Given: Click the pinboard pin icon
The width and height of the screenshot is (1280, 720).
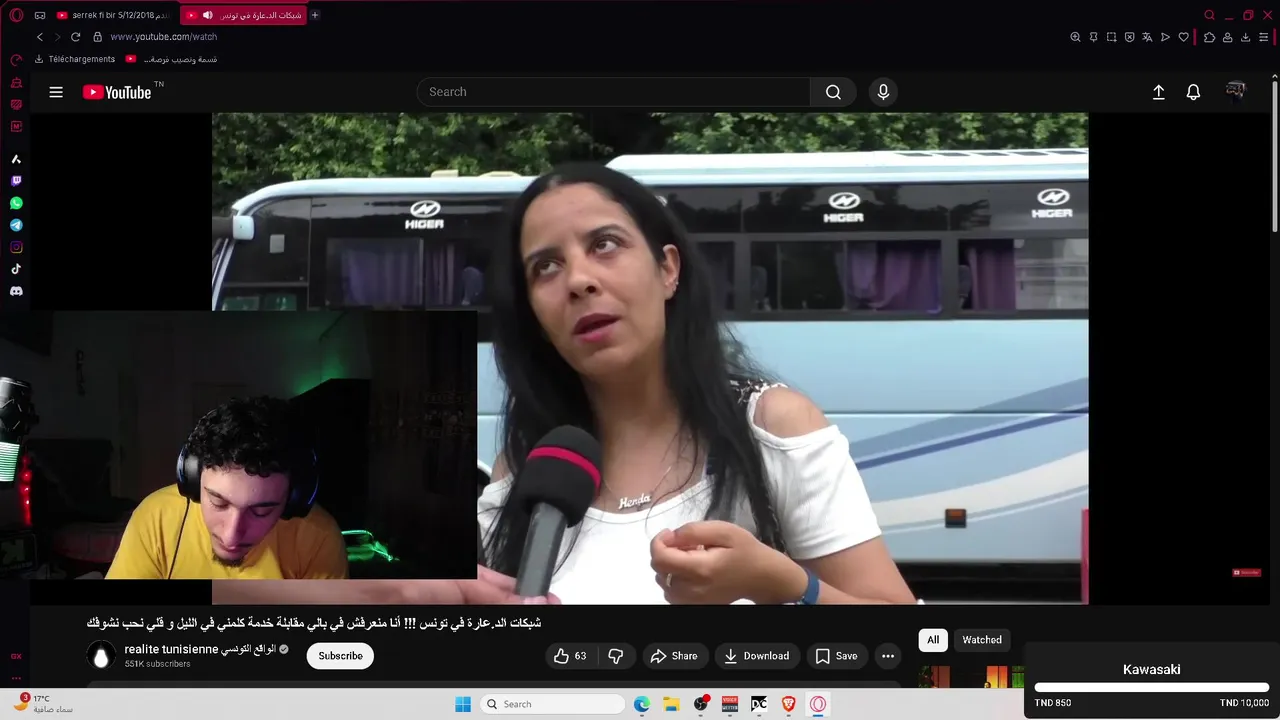Looking at the screenshot, I should click(1093, 37).
